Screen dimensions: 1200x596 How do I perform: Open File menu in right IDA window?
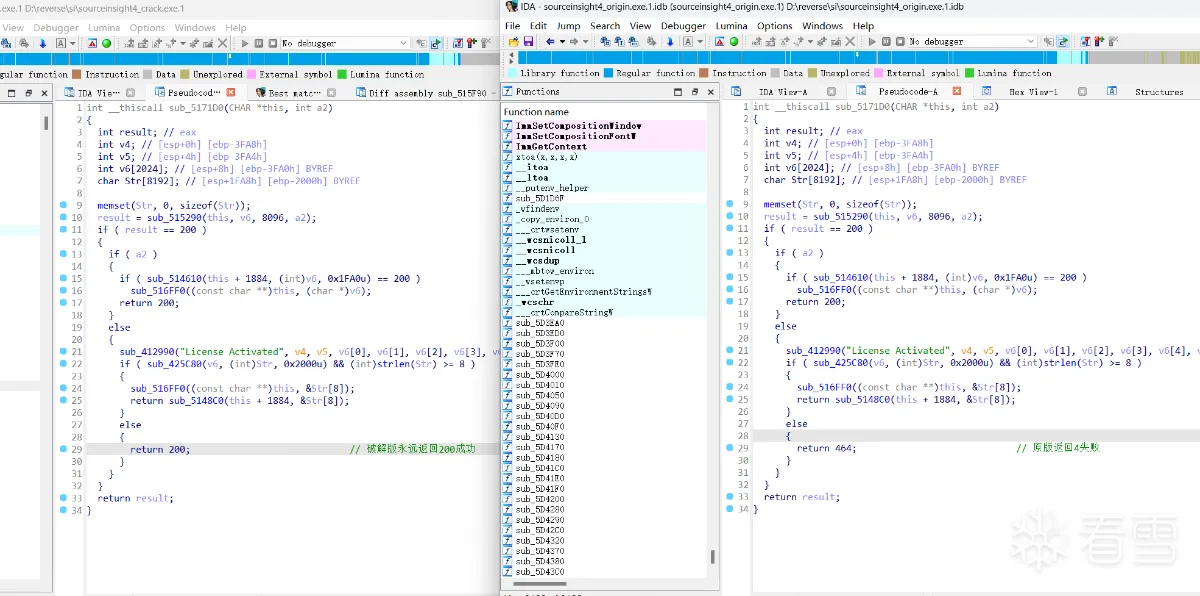pos(512,26)
